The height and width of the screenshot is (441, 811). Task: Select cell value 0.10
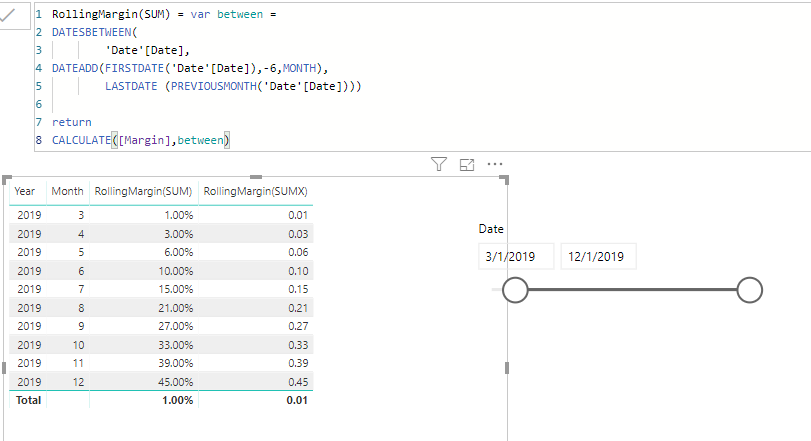point(298,271)
